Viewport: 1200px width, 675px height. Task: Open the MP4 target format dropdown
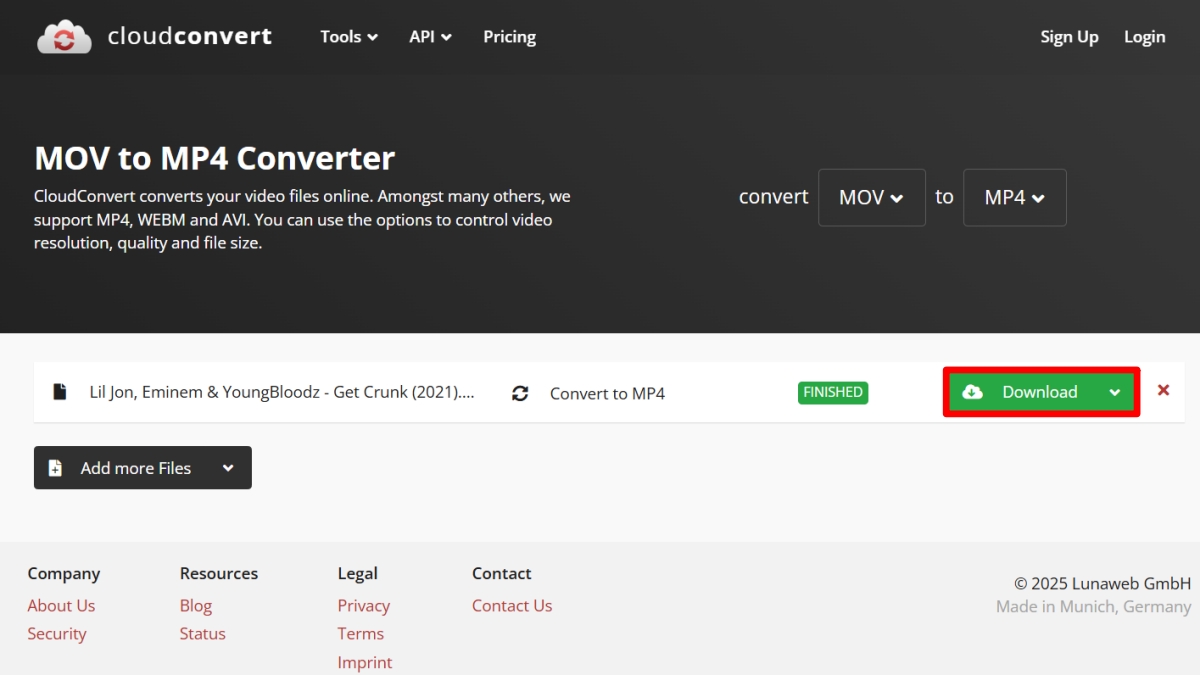click(x=1015, y=197)
